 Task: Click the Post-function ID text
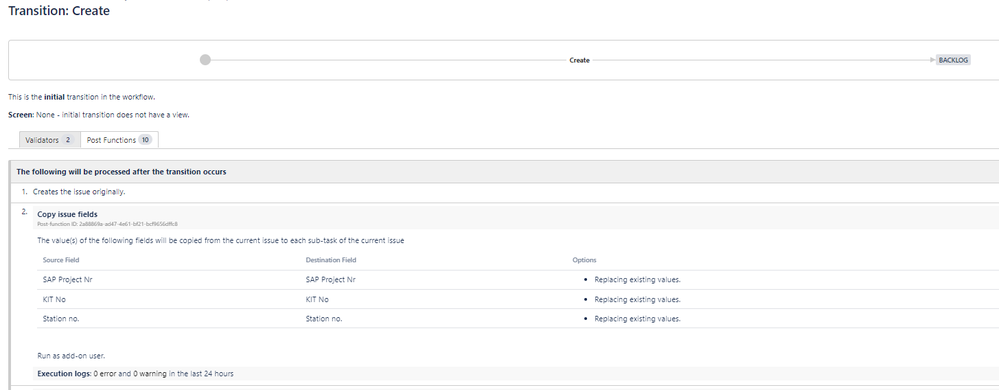pos(107,224)
